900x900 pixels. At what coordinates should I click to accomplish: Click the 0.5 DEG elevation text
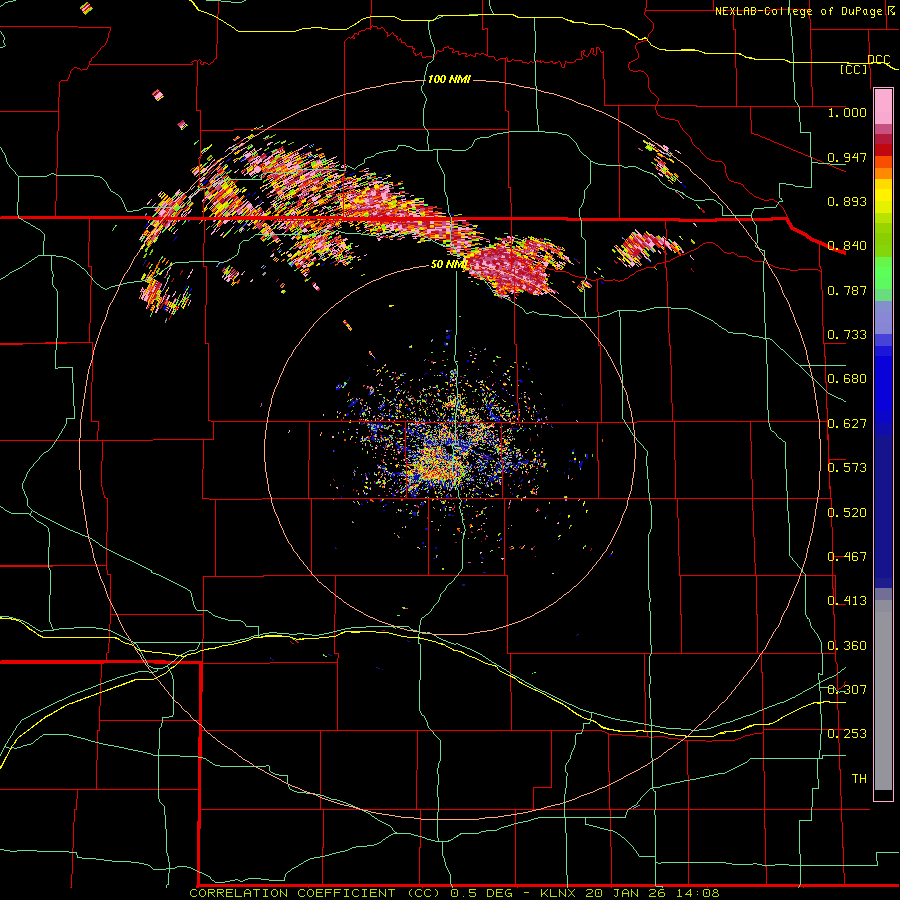pyautogui.click(x=482, y=893)
